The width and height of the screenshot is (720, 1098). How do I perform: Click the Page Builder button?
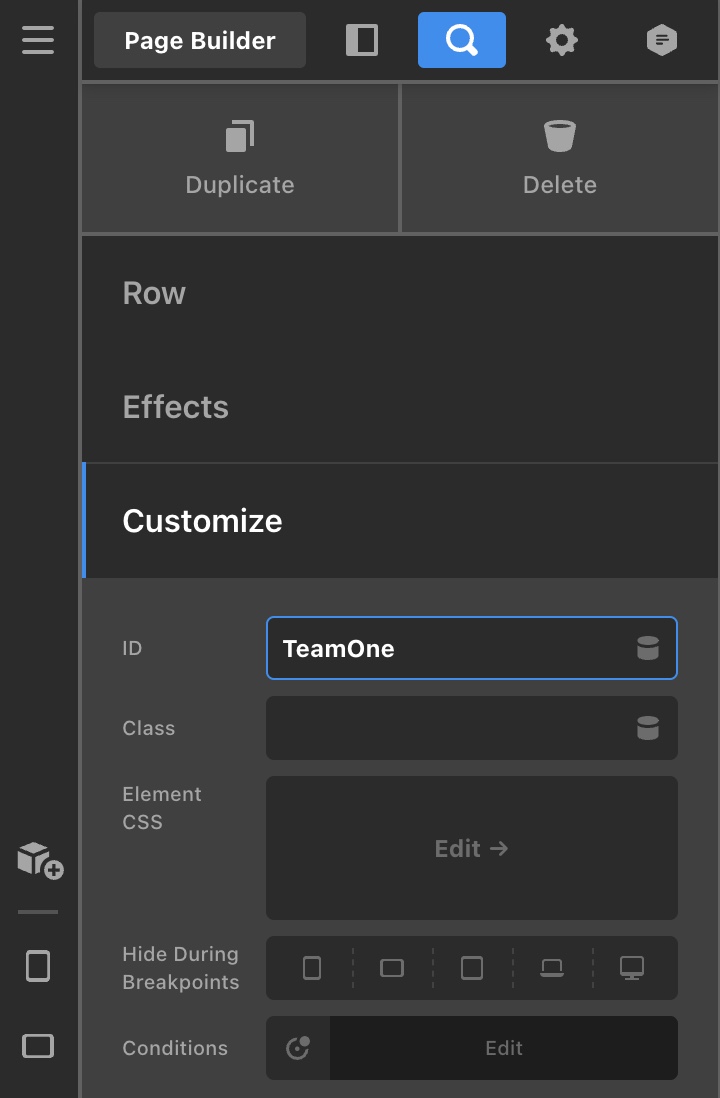200,40
